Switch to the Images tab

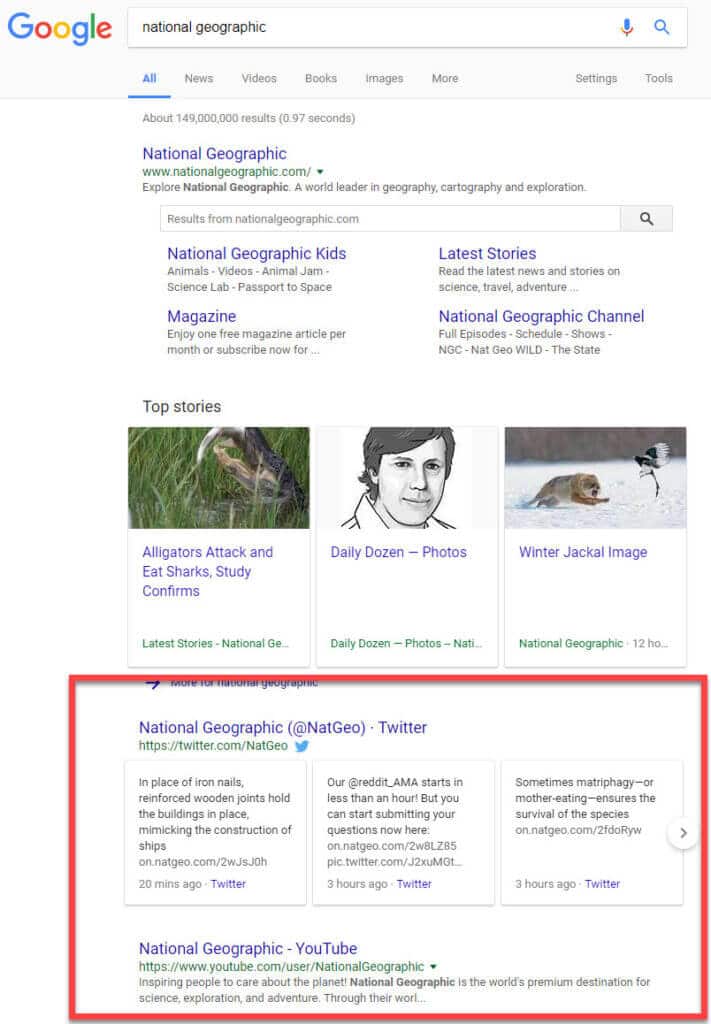(x=384, y=78)
